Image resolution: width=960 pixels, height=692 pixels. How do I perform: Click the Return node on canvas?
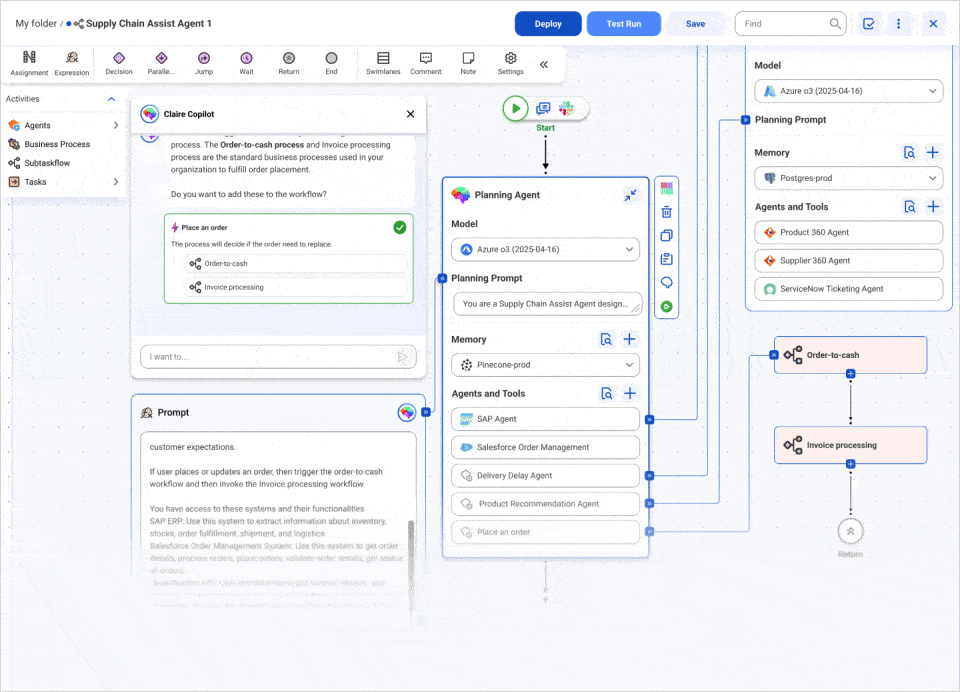tap(850, 532)
